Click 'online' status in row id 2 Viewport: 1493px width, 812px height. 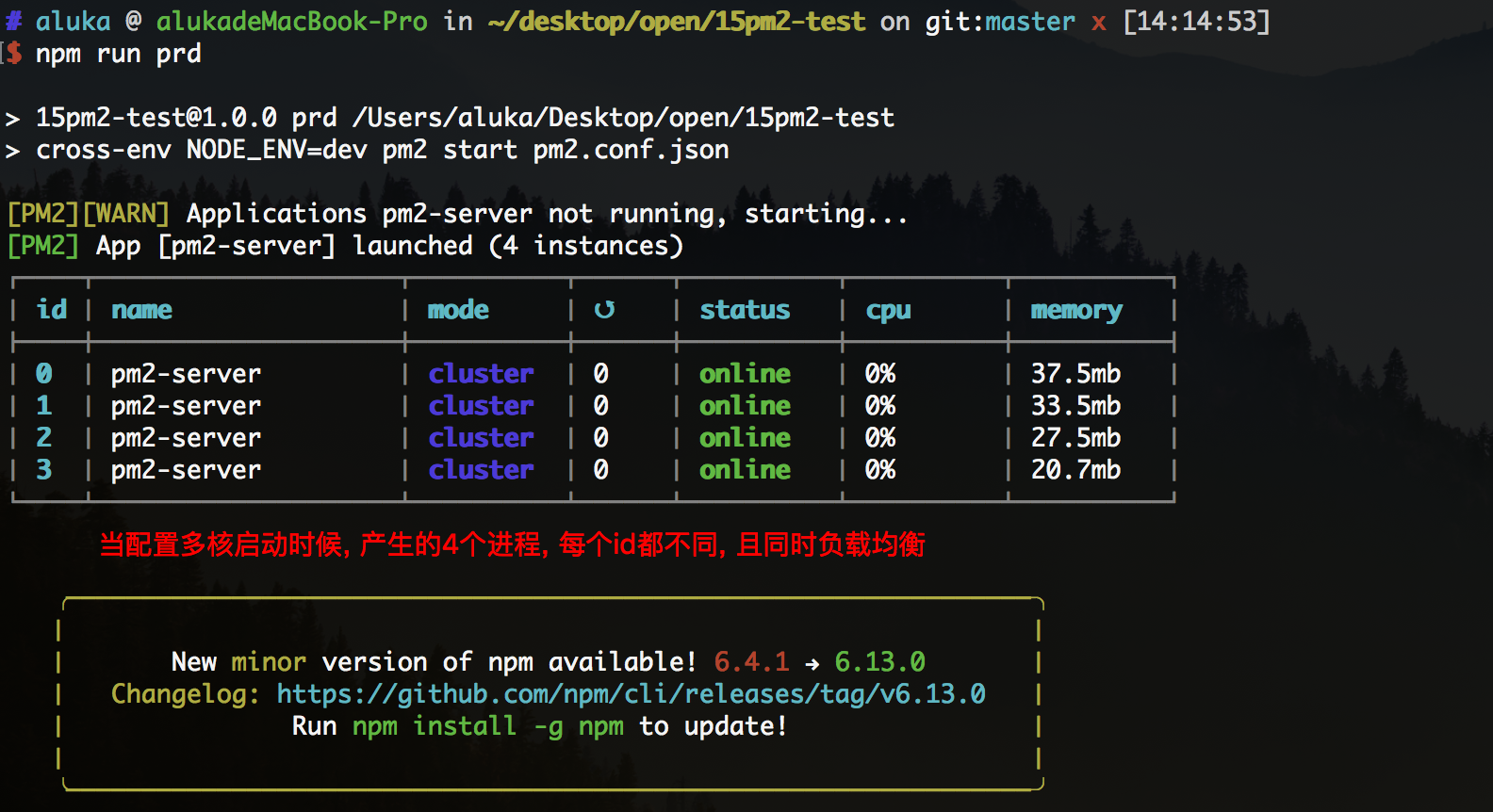745,438
